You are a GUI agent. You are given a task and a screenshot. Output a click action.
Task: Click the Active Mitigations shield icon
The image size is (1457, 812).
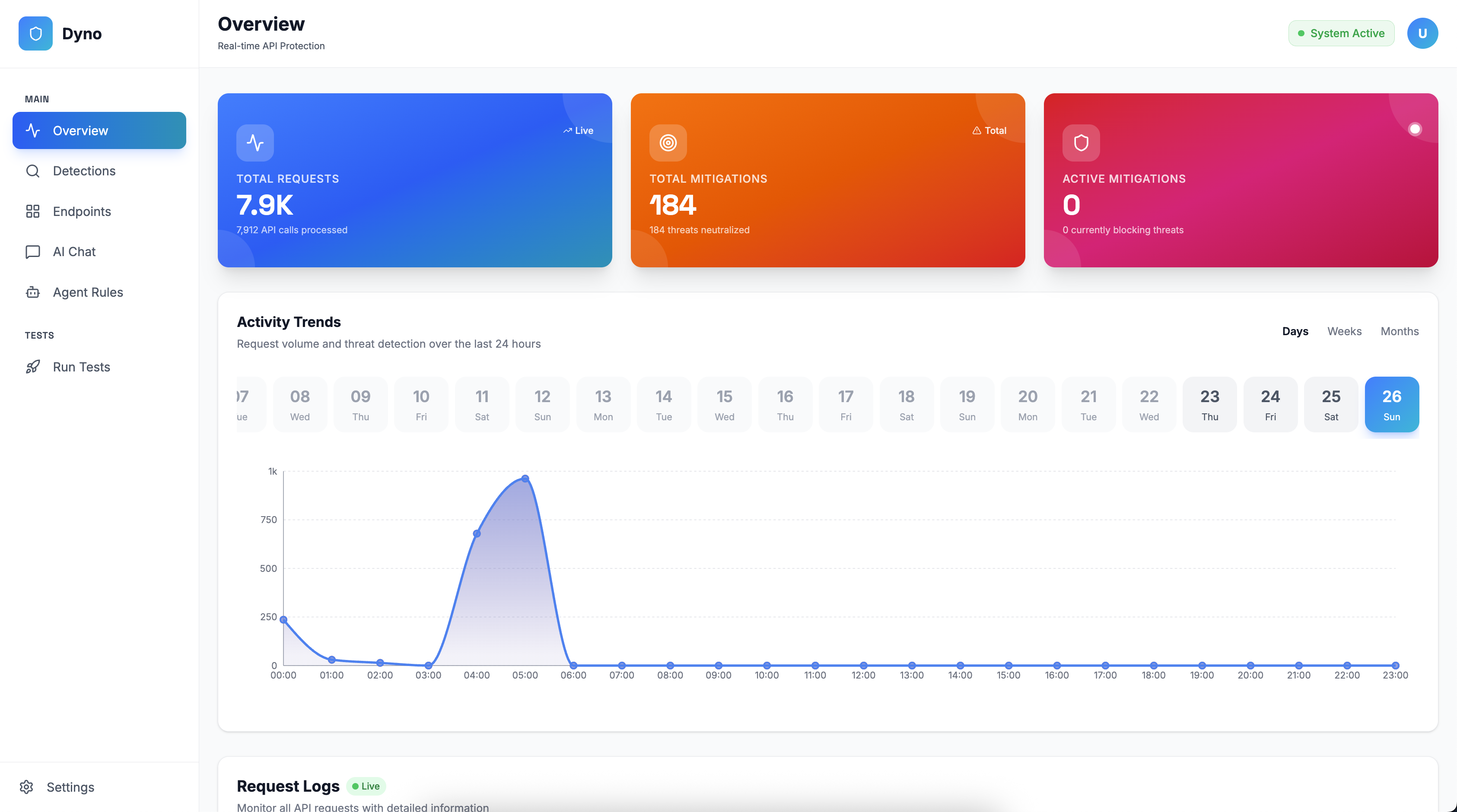[1081, 143]
